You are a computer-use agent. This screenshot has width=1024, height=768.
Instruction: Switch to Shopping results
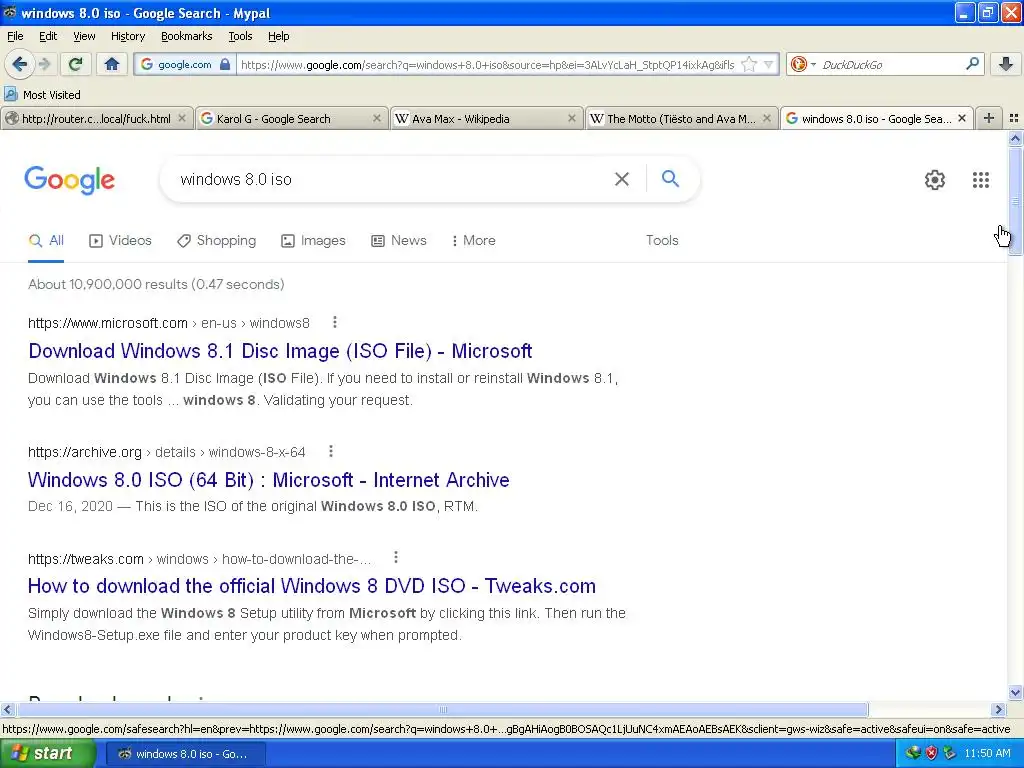click(x=217, y=240)
